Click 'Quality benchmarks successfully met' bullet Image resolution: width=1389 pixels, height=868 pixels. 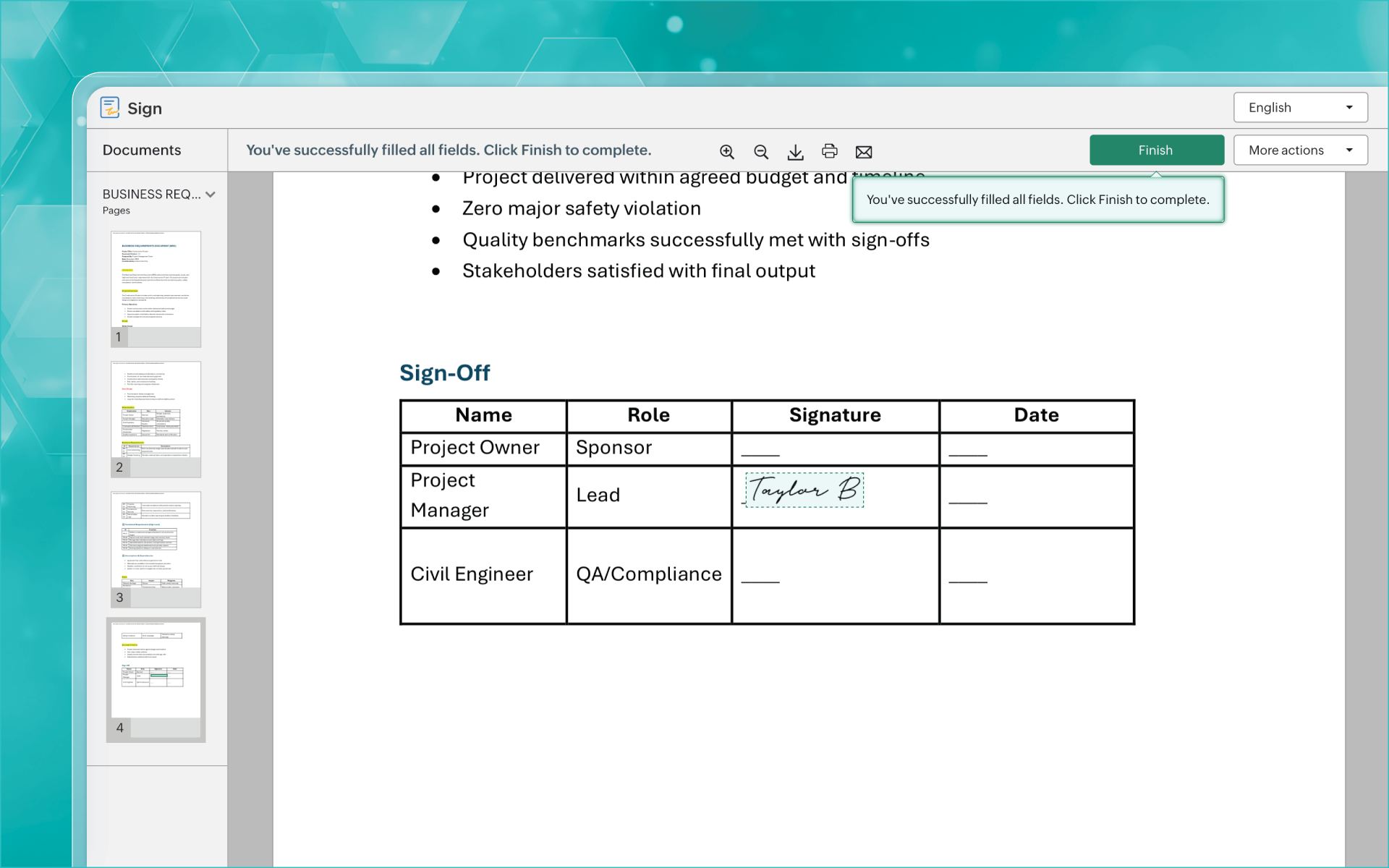[696, 239]
